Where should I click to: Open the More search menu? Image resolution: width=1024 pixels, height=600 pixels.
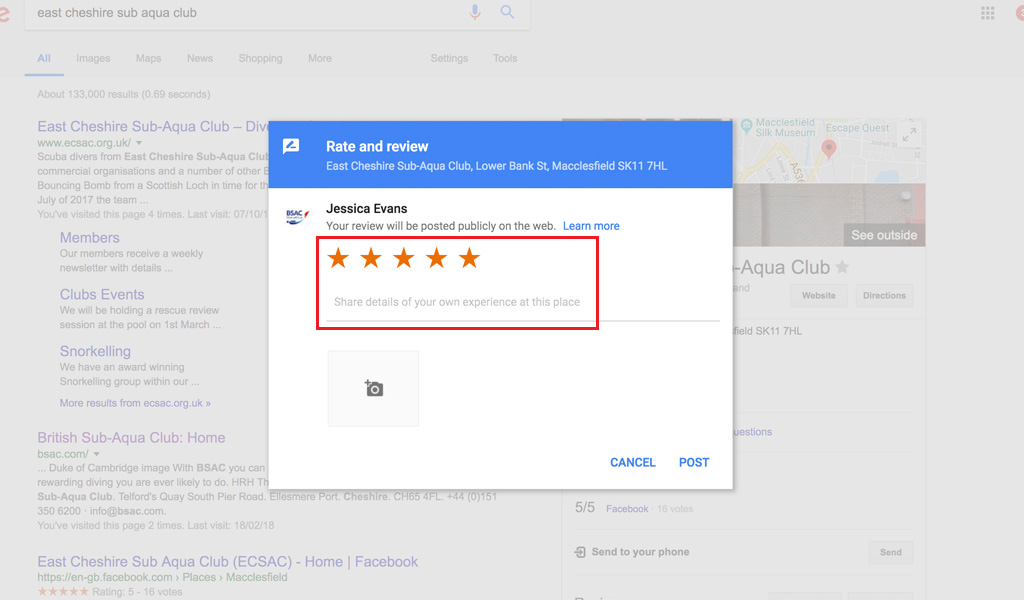pyautogui.click(x=320, y=58)
